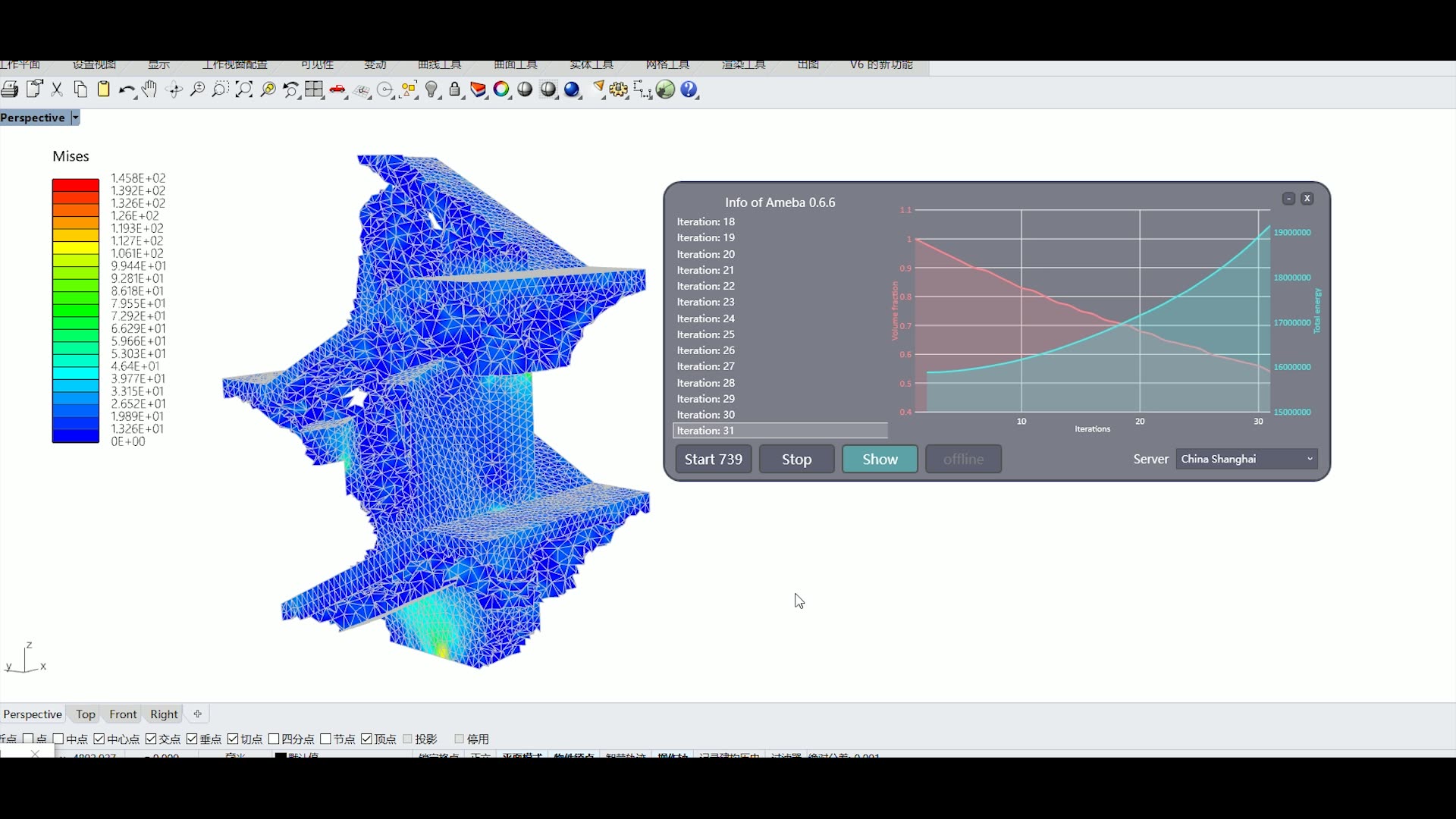Select the wireframe display icon
This screenshot has width=1456, height=819.
tap(525, 90)
